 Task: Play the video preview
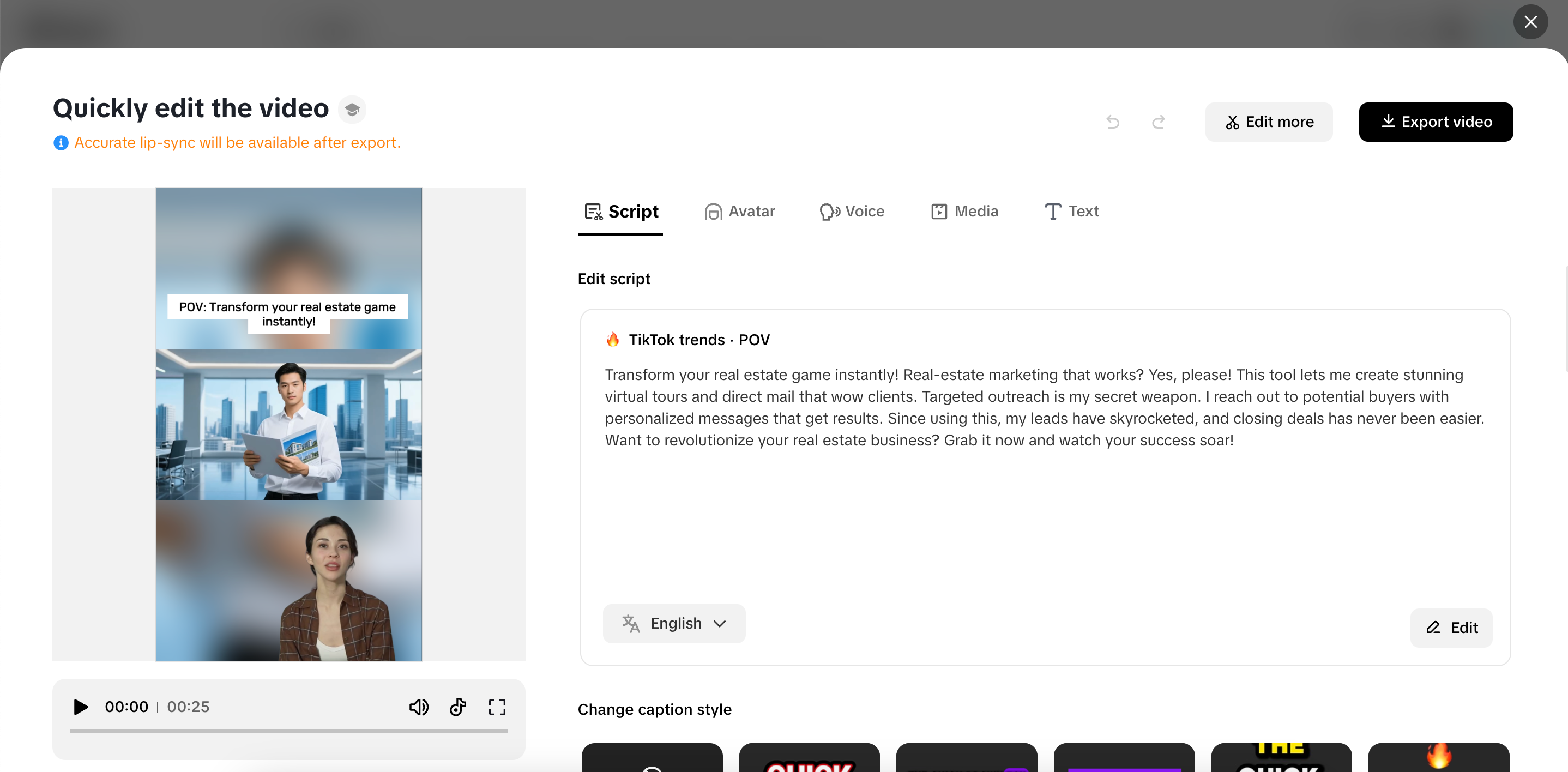80,707
